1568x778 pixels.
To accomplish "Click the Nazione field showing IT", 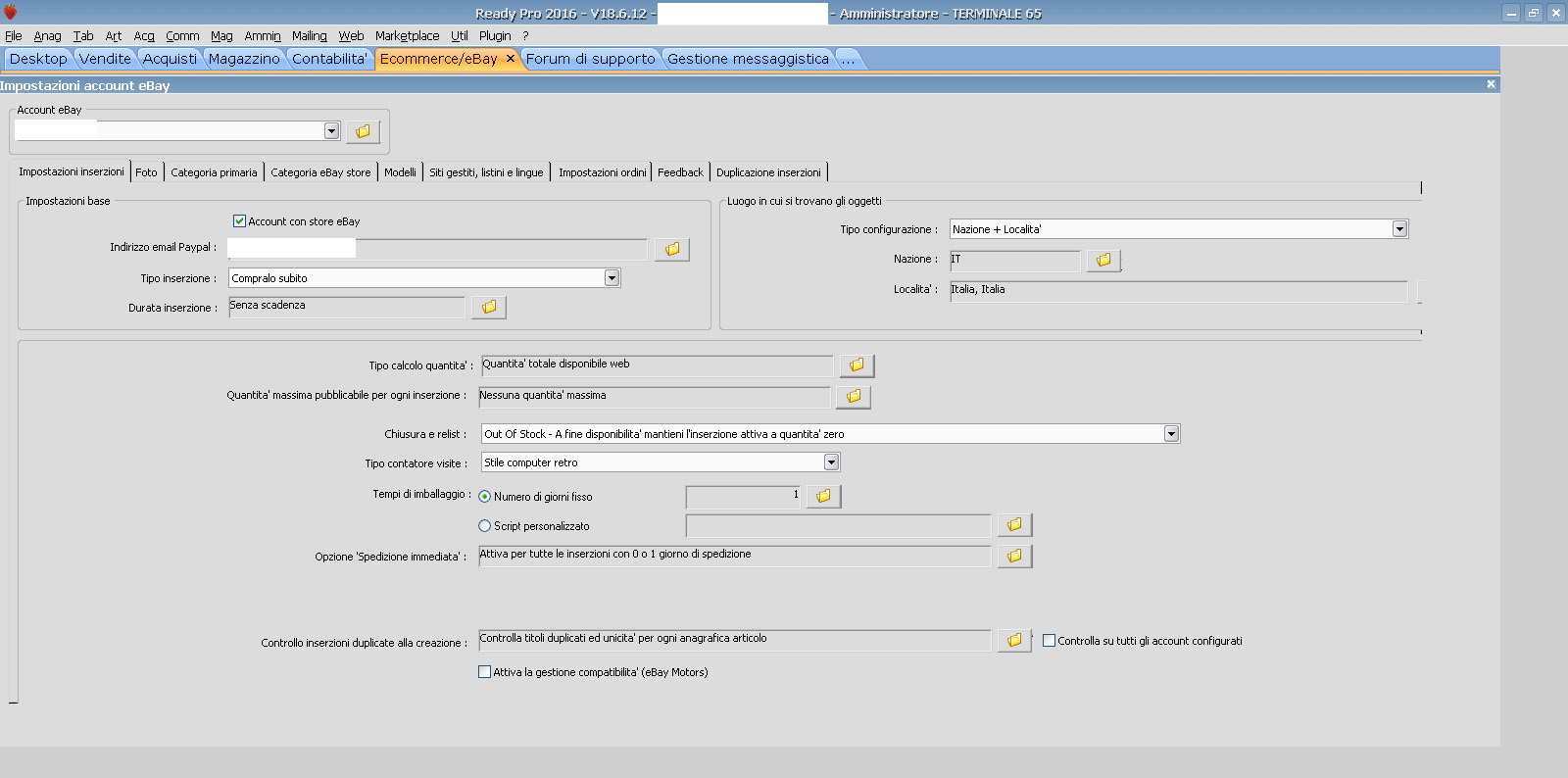I will pos(1014,260).
